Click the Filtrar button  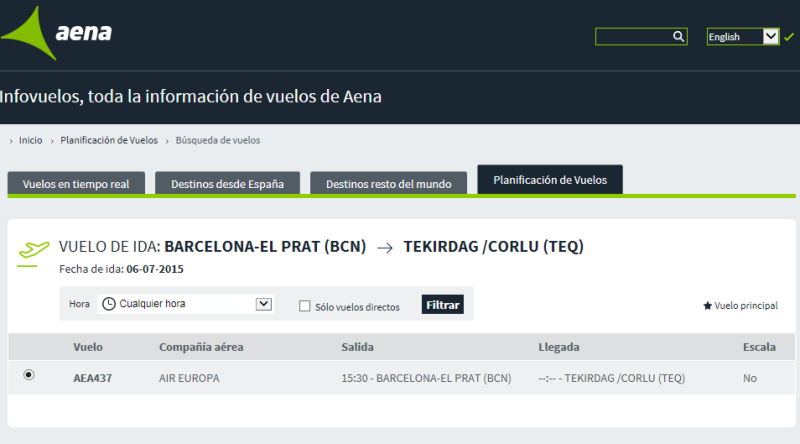pos(442,305)
